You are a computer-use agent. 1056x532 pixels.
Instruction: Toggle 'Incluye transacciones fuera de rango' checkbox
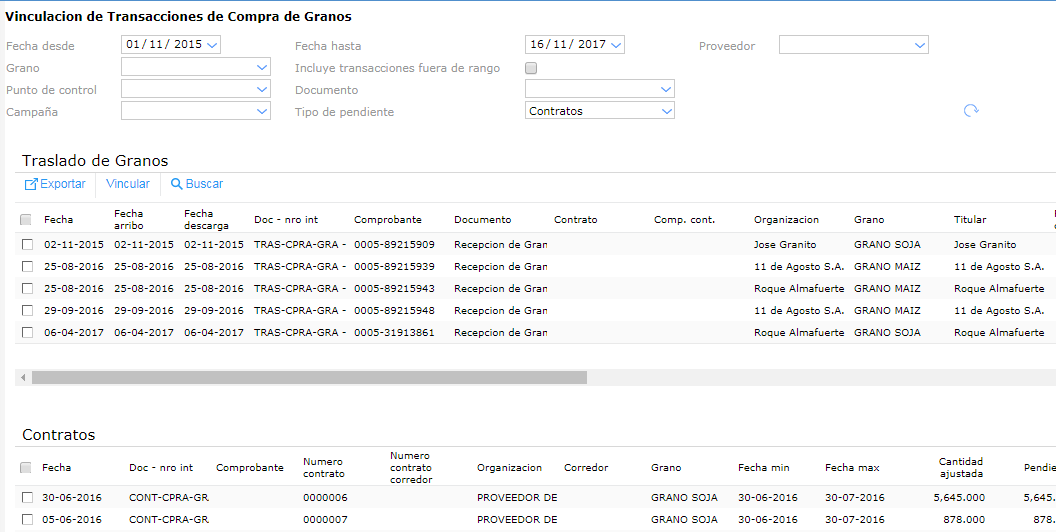coord(531,68)
